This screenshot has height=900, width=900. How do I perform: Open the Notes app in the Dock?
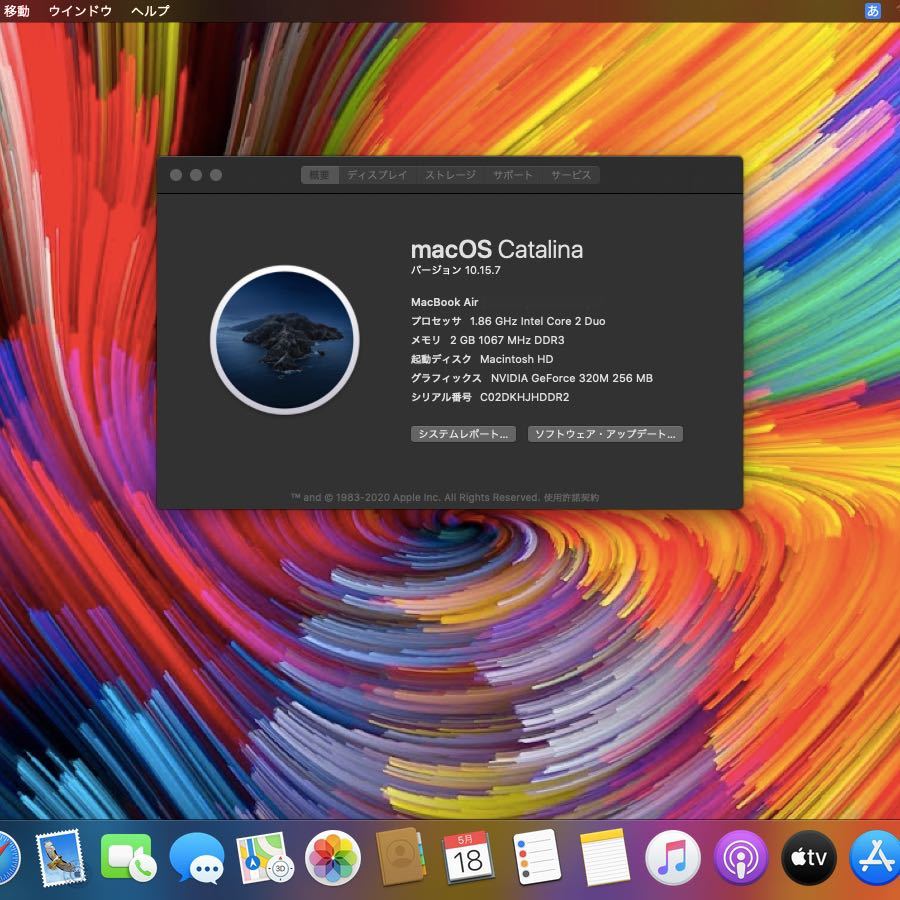pos(604,858)
